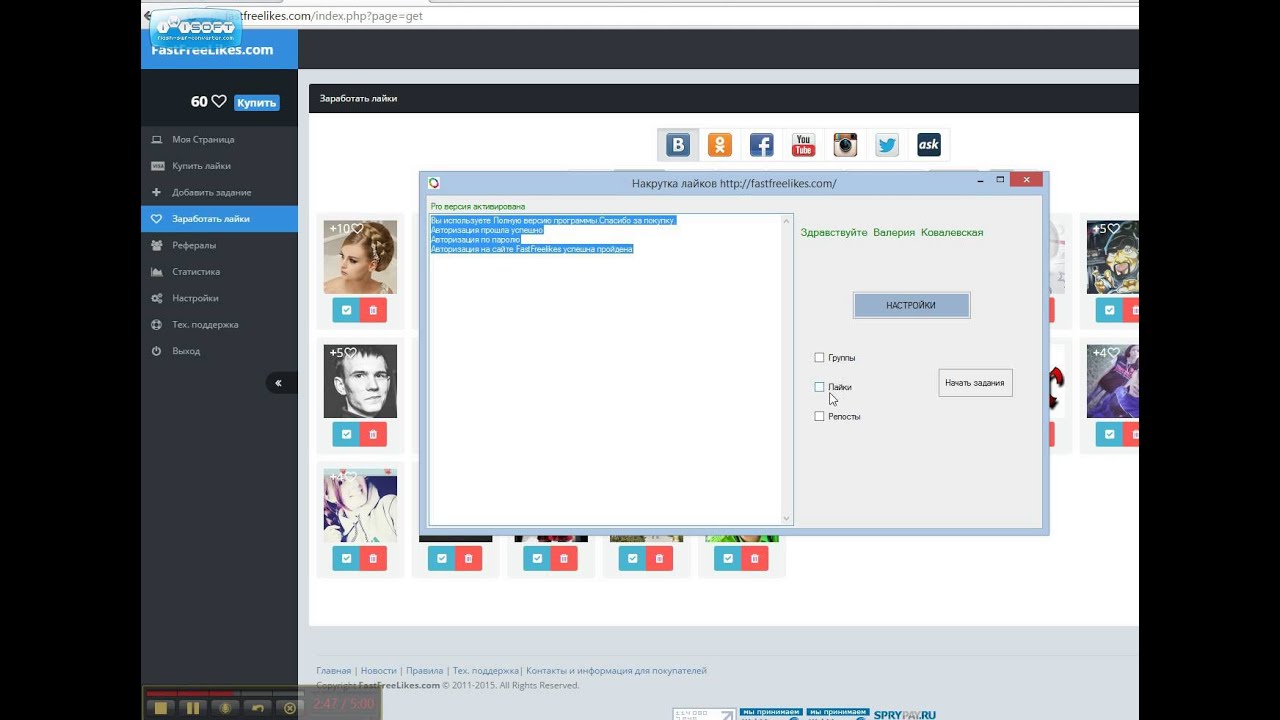Viewport: 1280px width, 720px height.
Task: Click the SPRYPAY.RU payment logo
Action: click(x=905, y=715)
